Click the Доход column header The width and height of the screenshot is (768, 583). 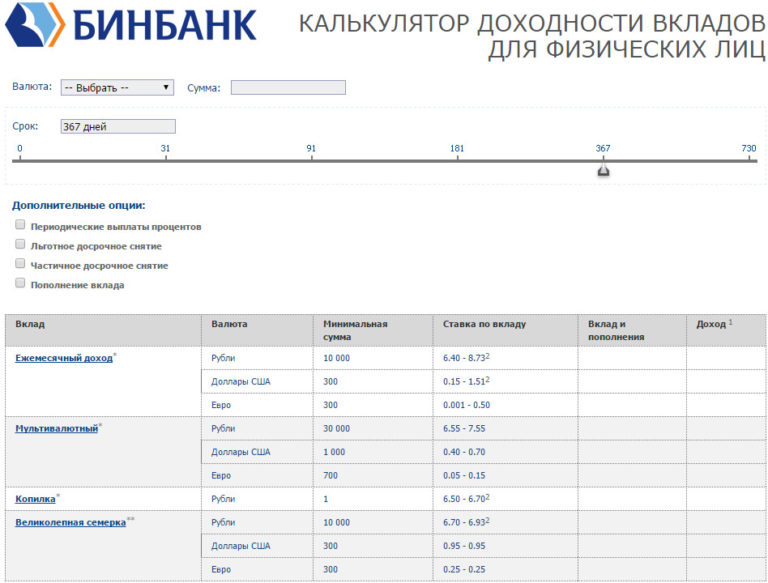click(x=726, y=331)
